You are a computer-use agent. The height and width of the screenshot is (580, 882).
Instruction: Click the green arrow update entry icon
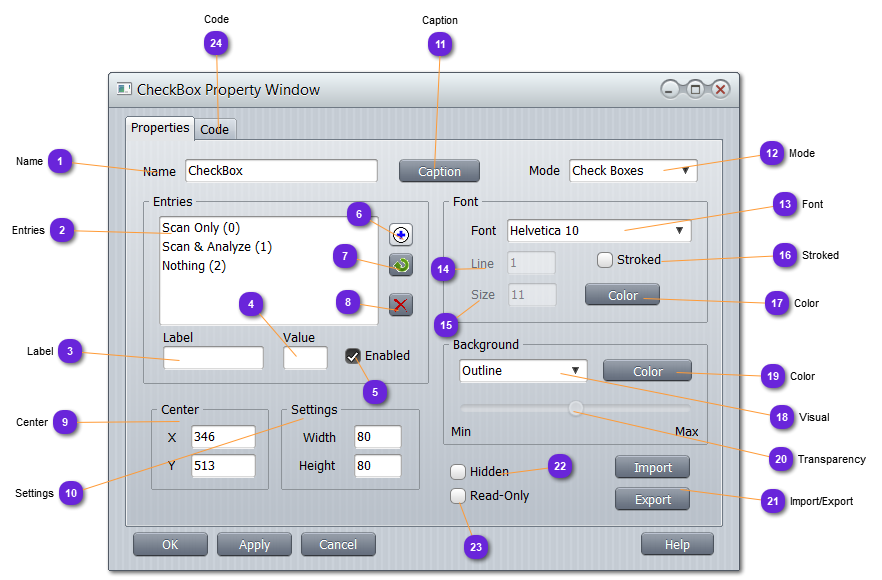pyautogui.click(x=401, y=267)
